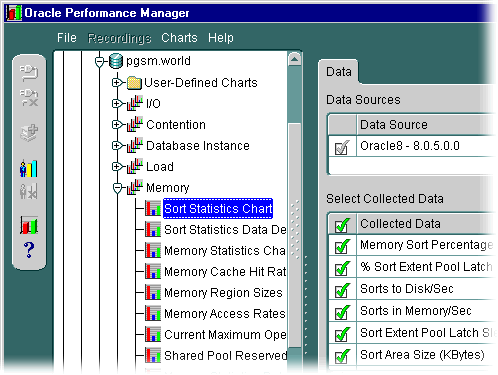Click the I/O chart group icon
This screenshot has height=375, width=498.
135,104
